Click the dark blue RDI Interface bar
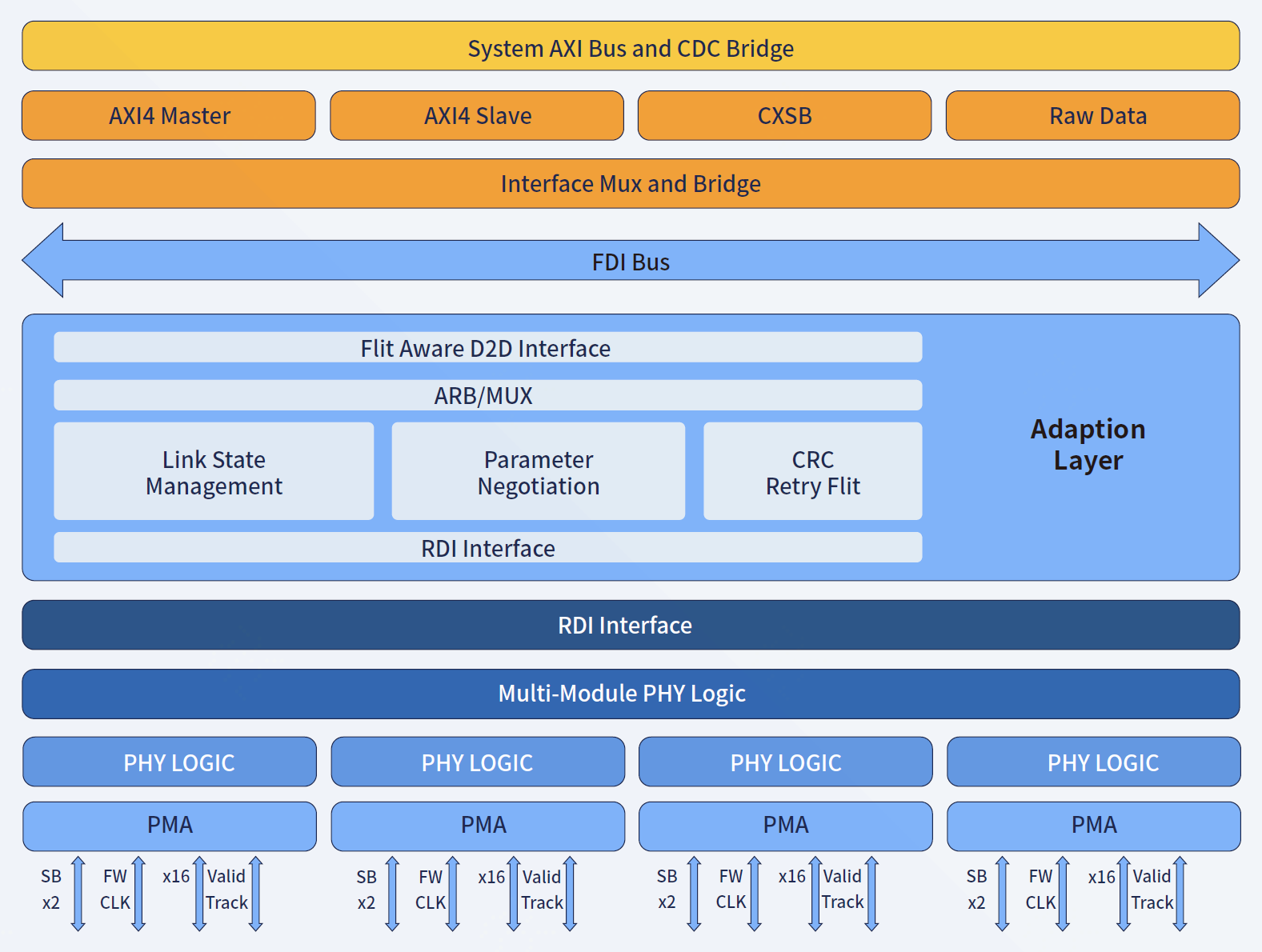Screen dimensions: 1262x952 click(631, 625)
